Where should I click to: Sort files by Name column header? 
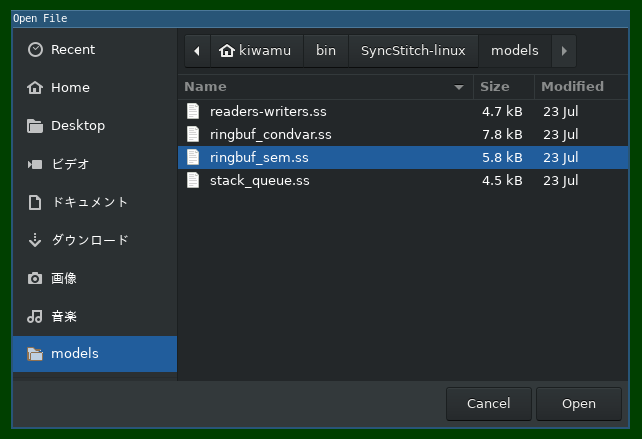tap(320, 87)
